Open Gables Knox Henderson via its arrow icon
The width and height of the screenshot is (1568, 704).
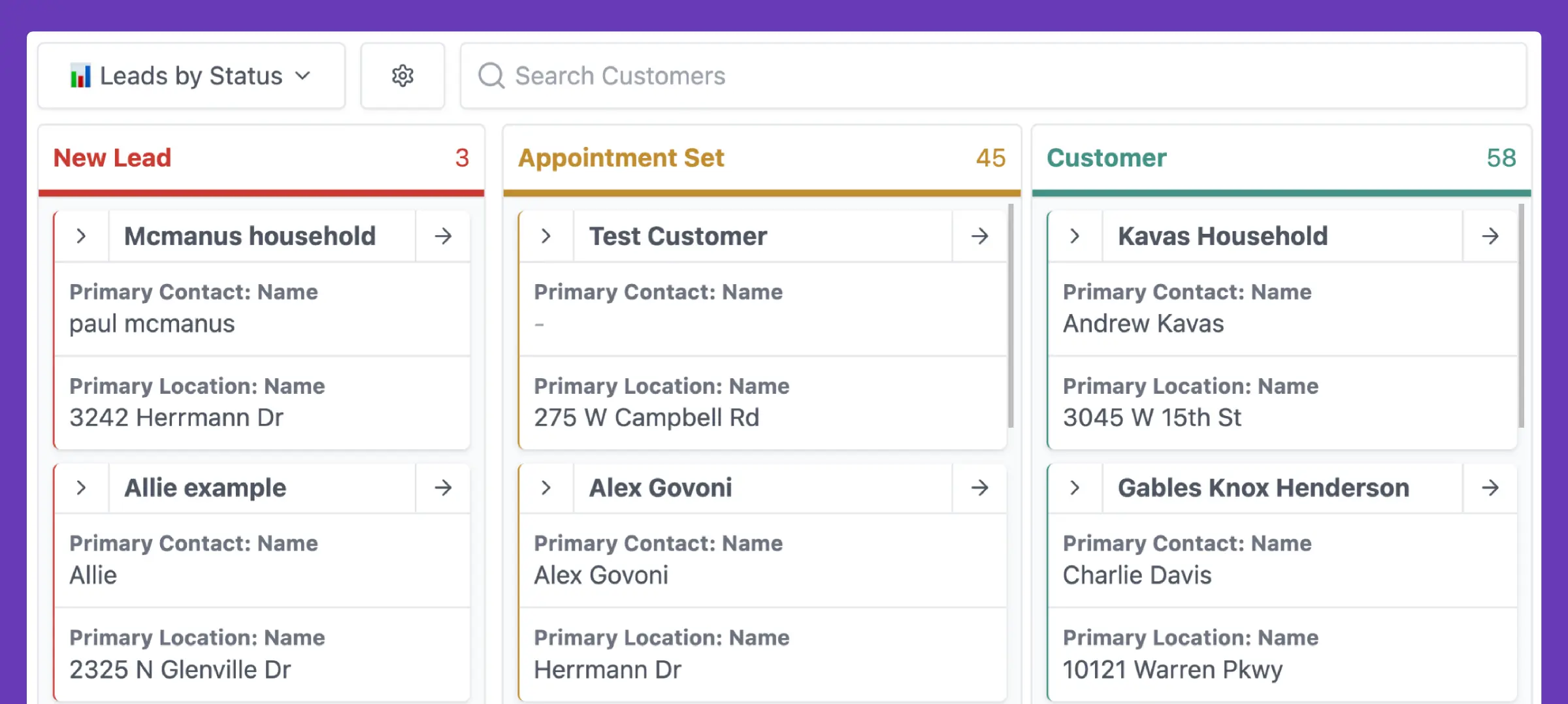1491,487
